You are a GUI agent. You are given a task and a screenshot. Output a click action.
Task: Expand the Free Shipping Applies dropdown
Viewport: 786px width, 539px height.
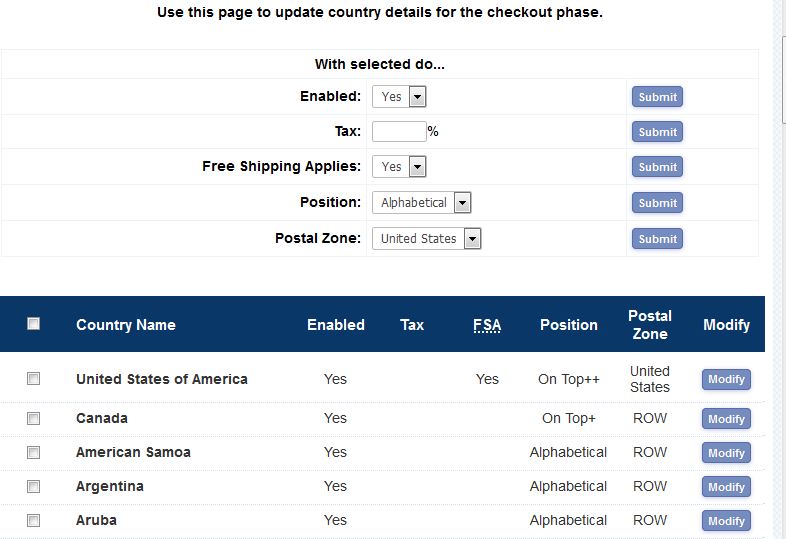[399, 167]
